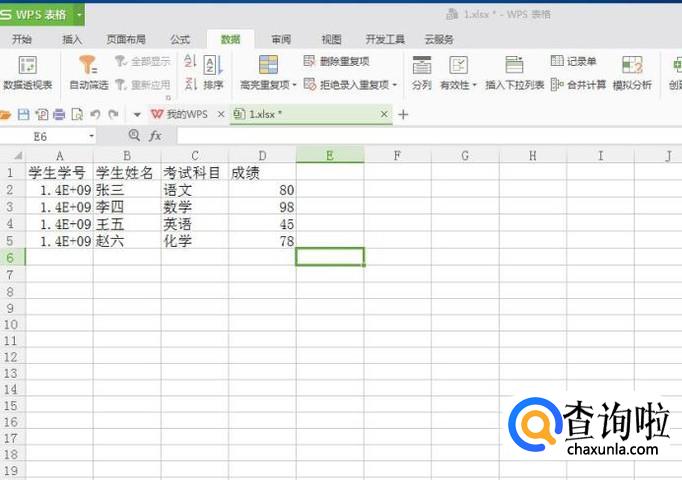Click the save-as icon next to Save
682x480 pixels.
42,115
